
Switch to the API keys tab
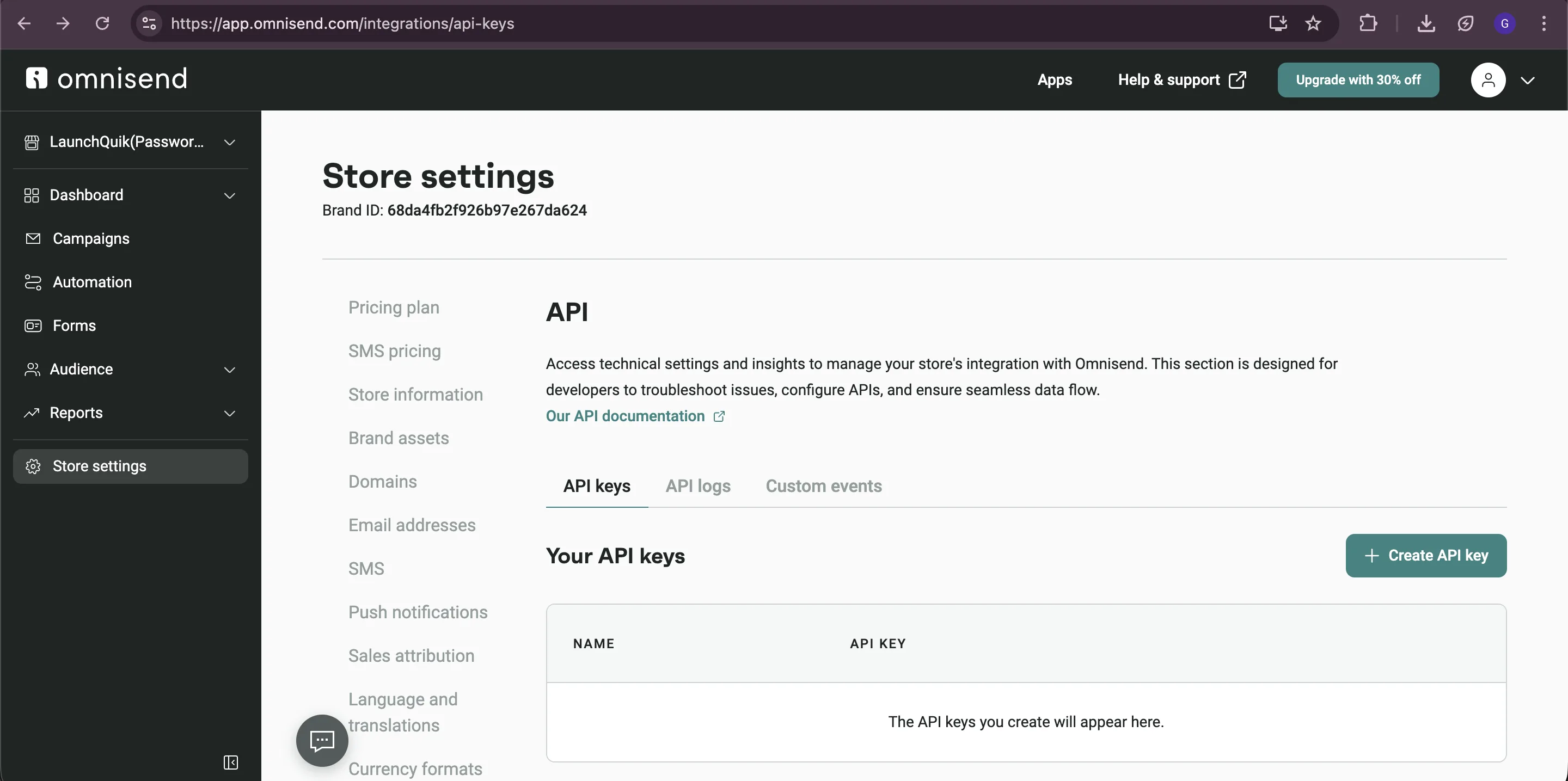597,486
